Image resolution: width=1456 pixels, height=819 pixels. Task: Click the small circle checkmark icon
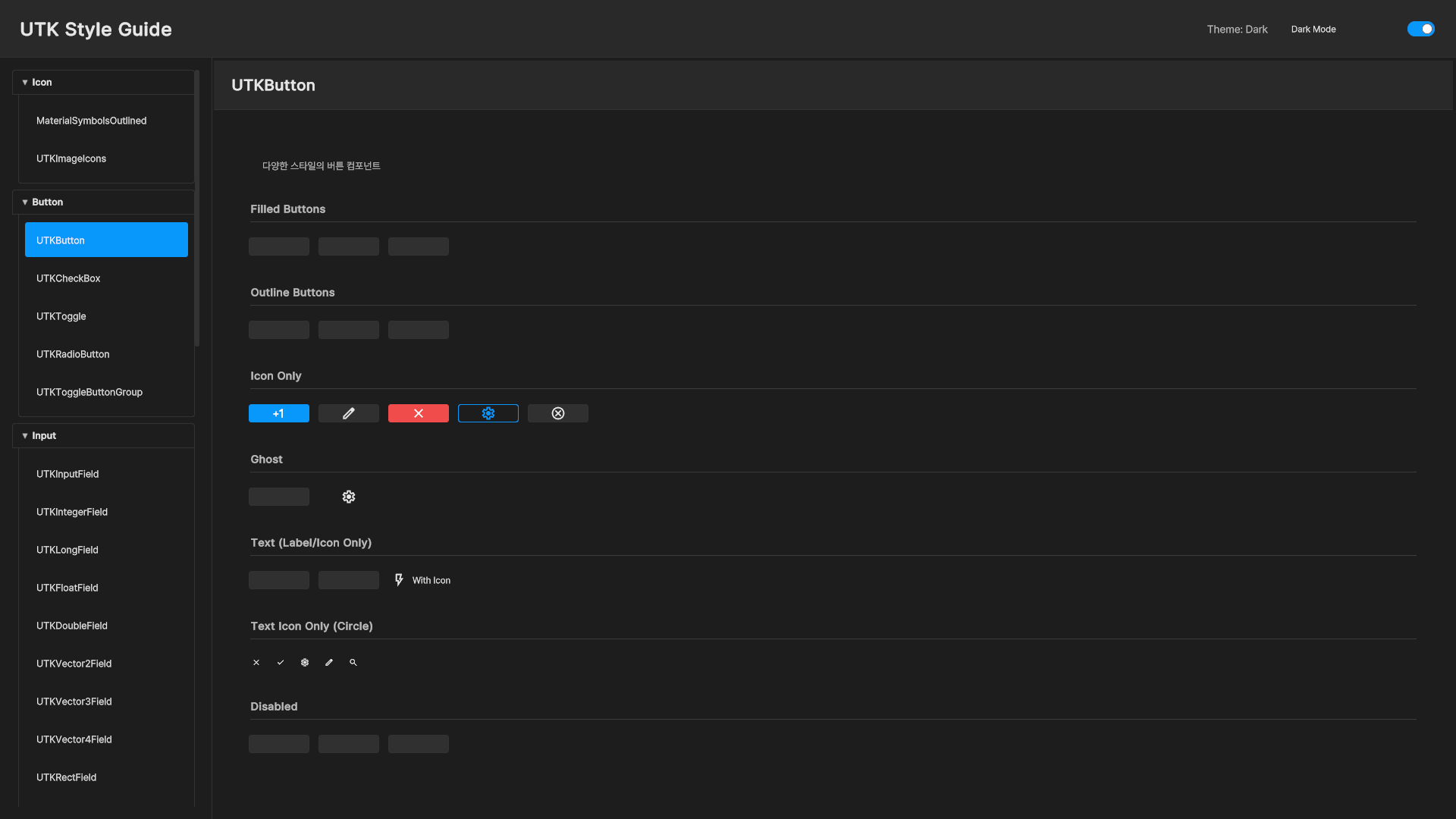(x=280, y=662)
